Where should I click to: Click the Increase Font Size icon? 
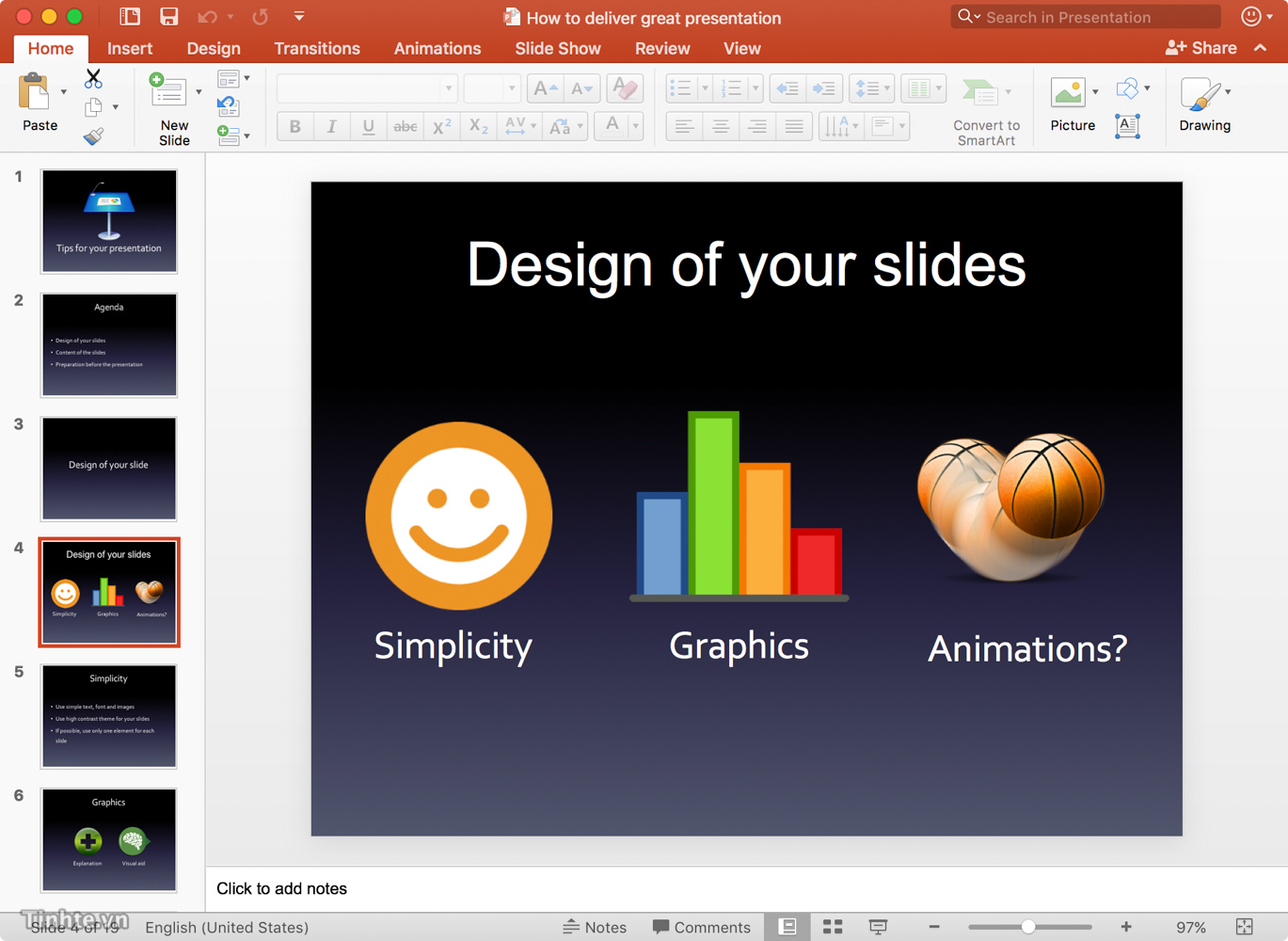545,88
